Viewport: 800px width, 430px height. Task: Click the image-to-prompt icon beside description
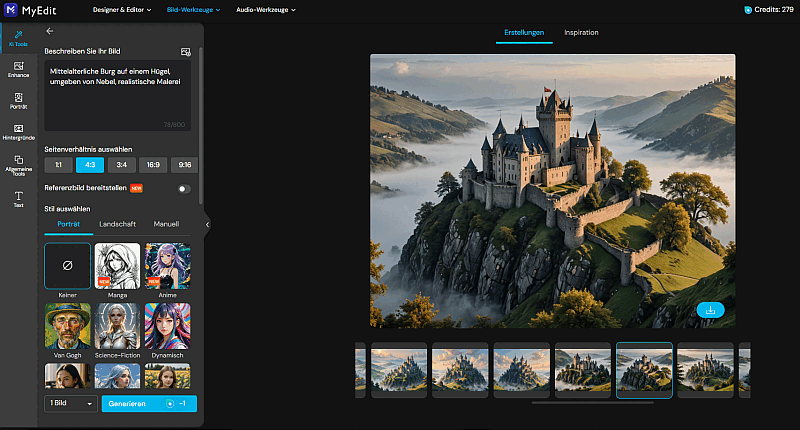[x=185, y=50]
